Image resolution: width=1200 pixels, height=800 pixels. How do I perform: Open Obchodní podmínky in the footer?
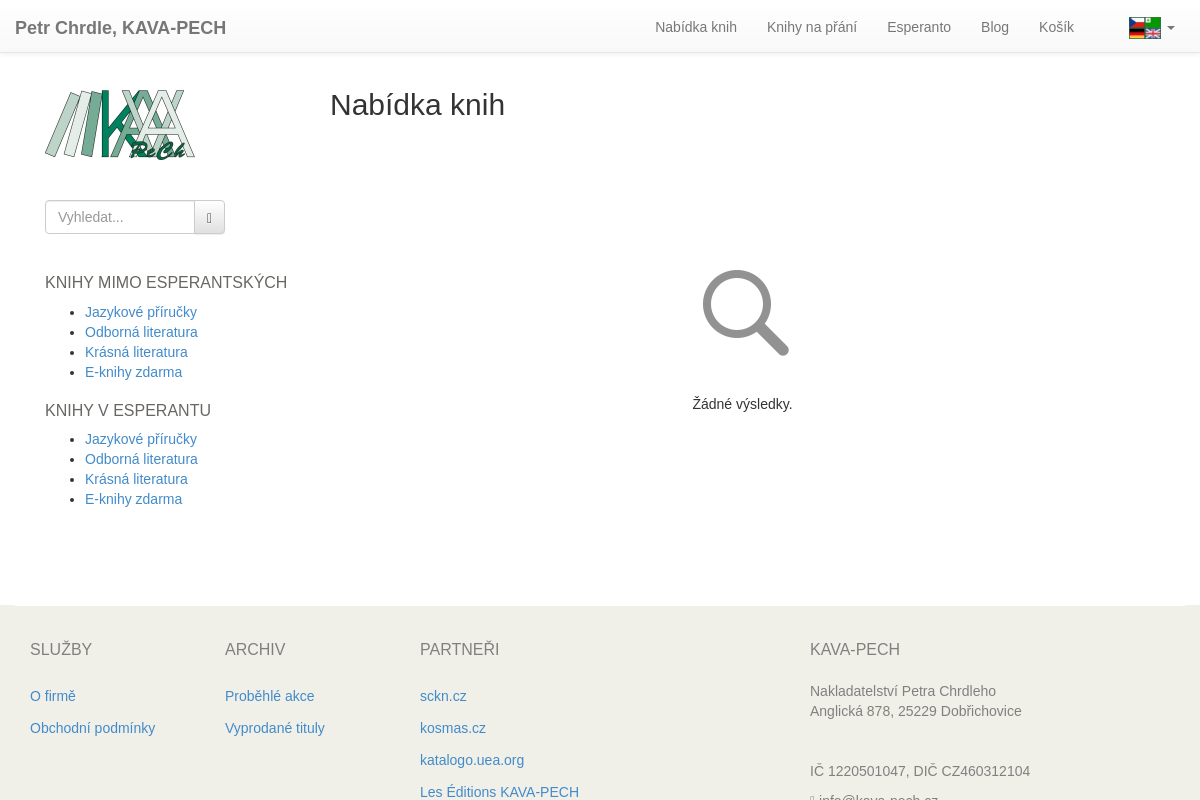click(92, 728)
